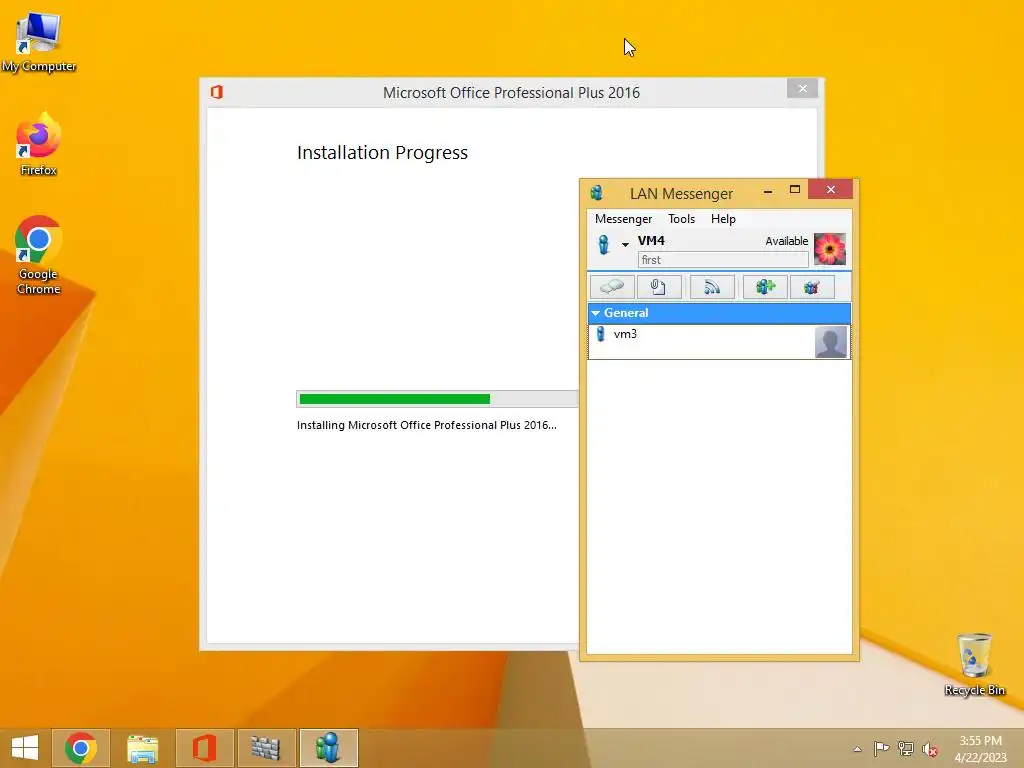Screen dimensions: 1024x768
Task: Open the Firefox desktop shortcut
Action: (x=39, y=144)
